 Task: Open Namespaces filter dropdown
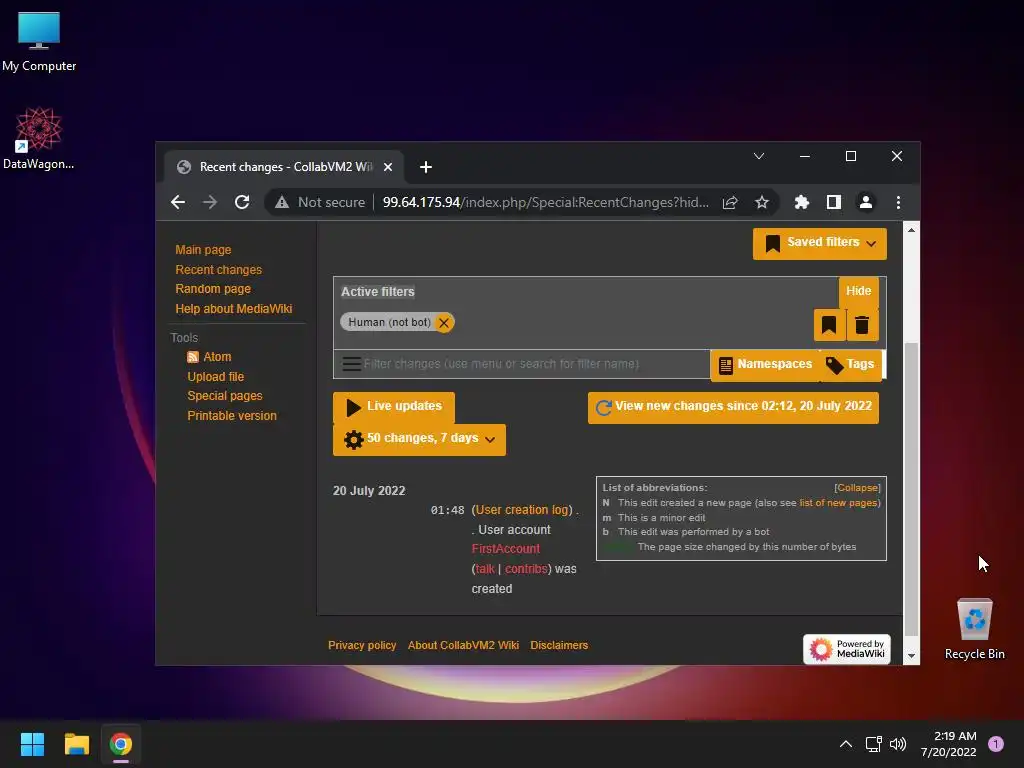coord(765,364)
